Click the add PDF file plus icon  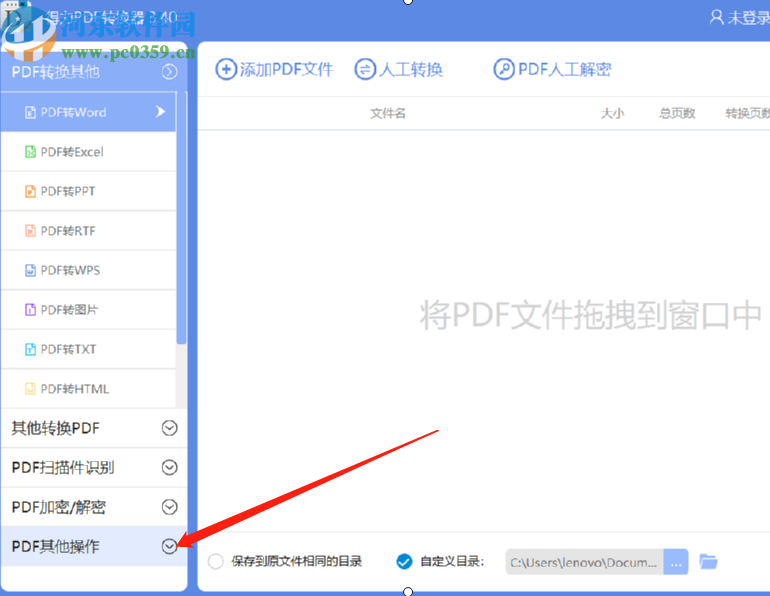pos(226,69)
